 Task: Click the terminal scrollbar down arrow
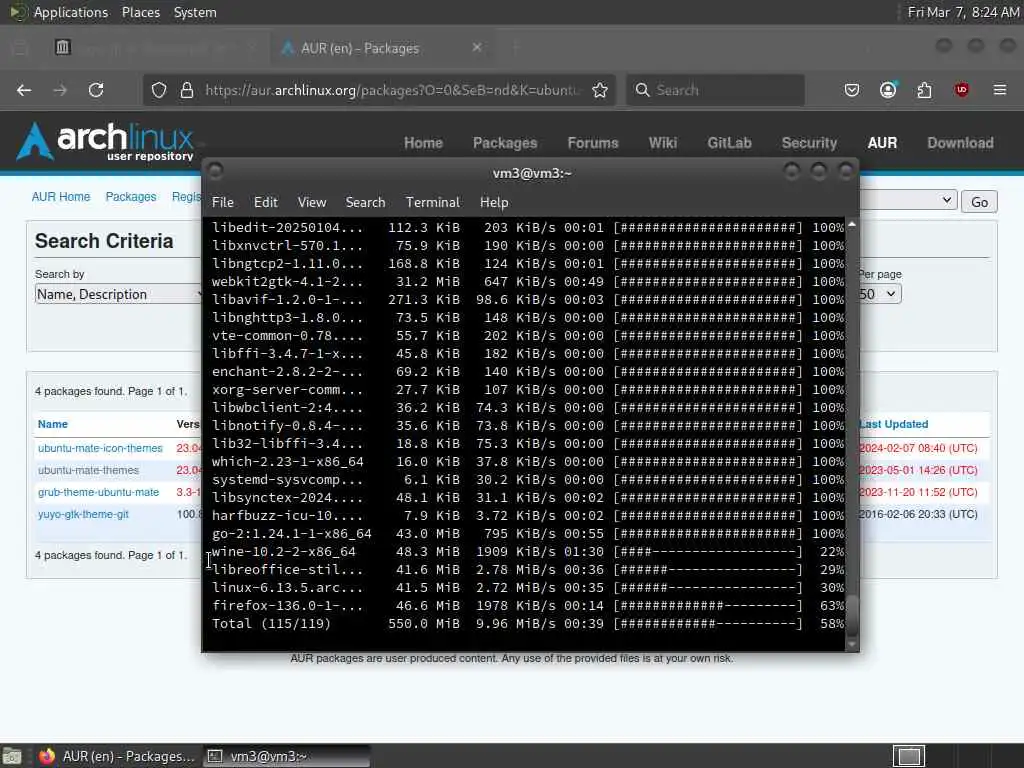coord(852,645)
